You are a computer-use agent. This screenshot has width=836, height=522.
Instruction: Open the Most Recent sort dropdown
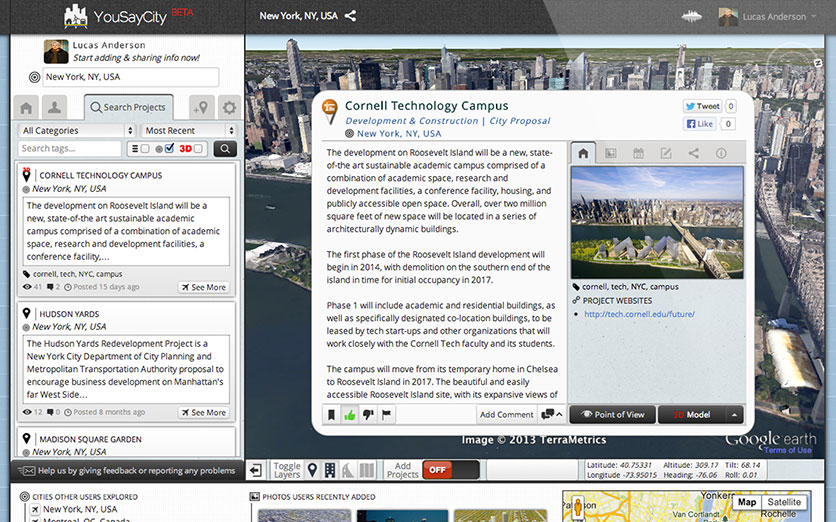coord(189,131)
